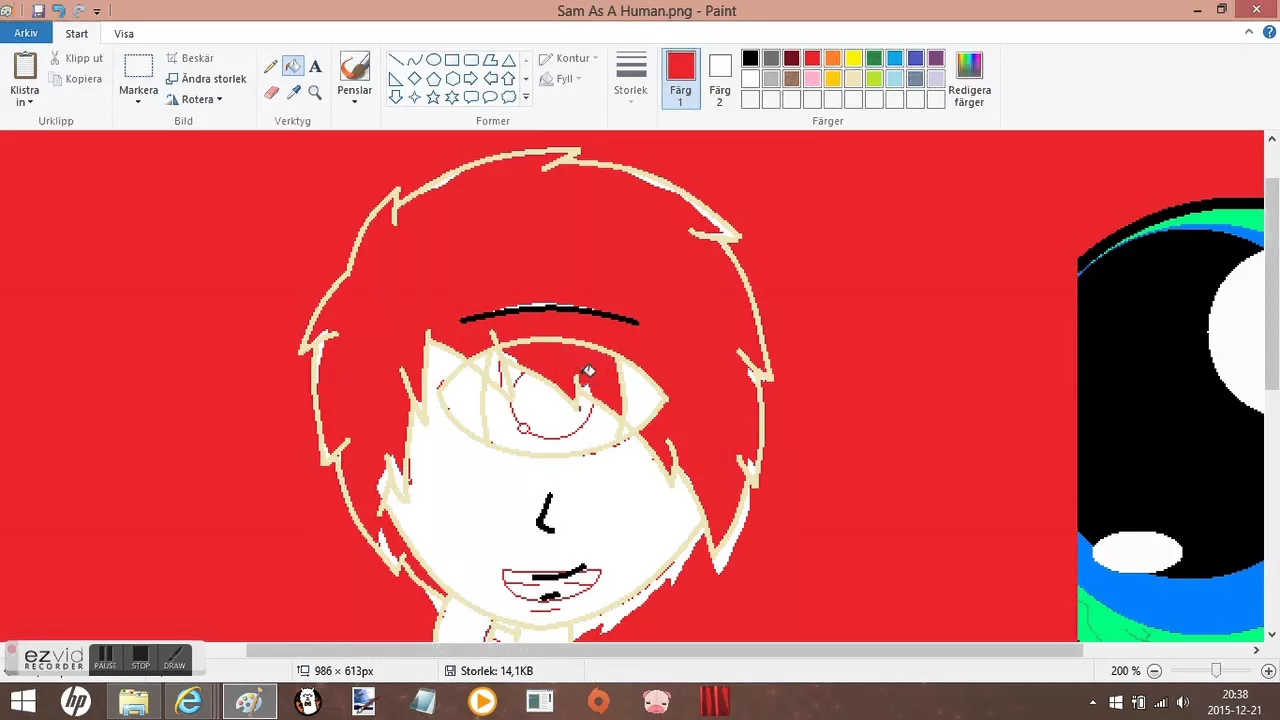Select the Text tool
Image resolution: width=1280 pixels, height=720 pixels.
(315, 66)
